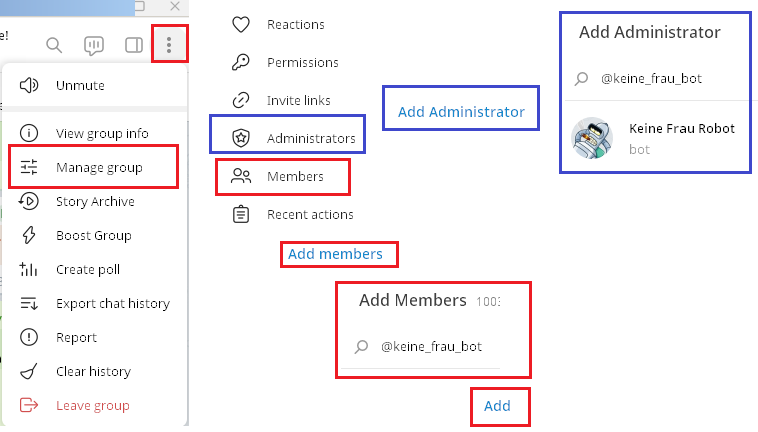Click the Add members link
758x432 pixels.
tap(335, 254)
